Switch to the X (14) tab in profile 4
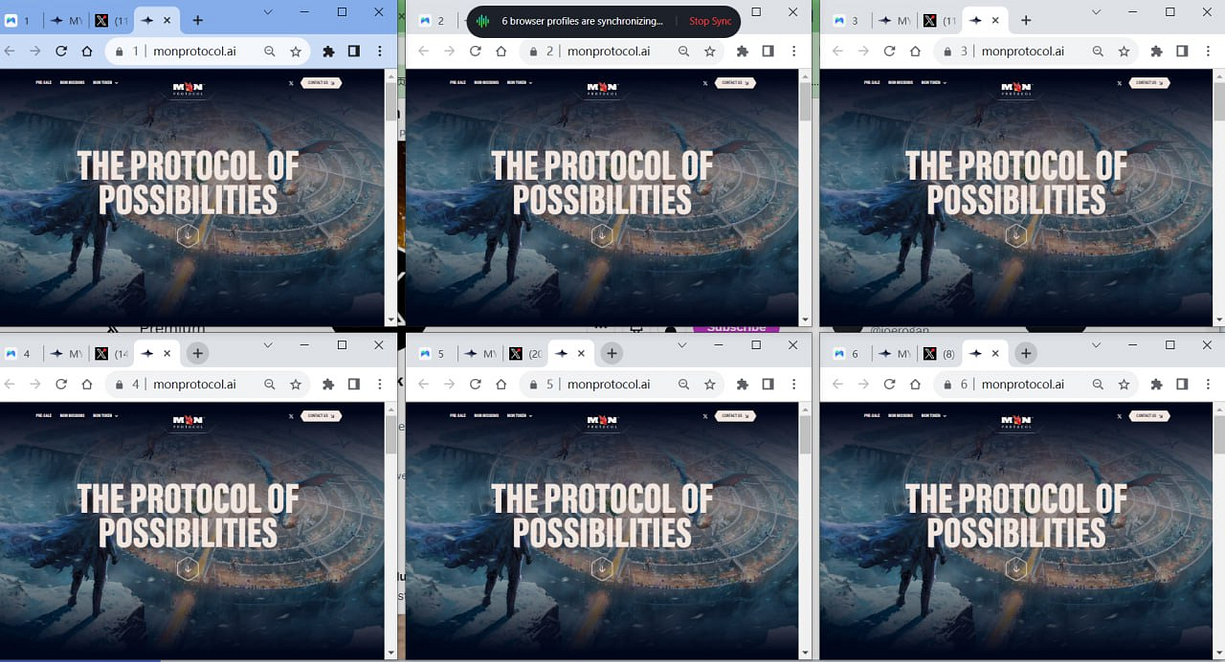 click(x=110, y=353)
